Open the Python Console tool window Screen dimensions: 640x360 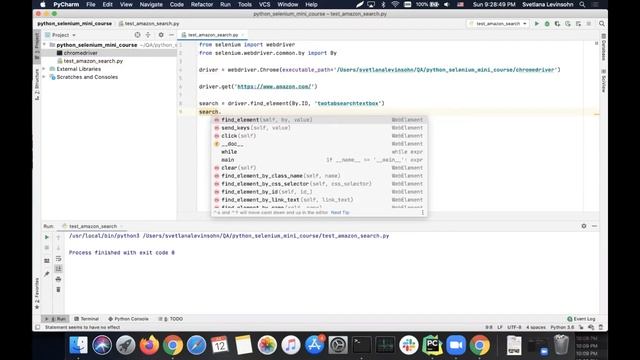coord(128,319)
